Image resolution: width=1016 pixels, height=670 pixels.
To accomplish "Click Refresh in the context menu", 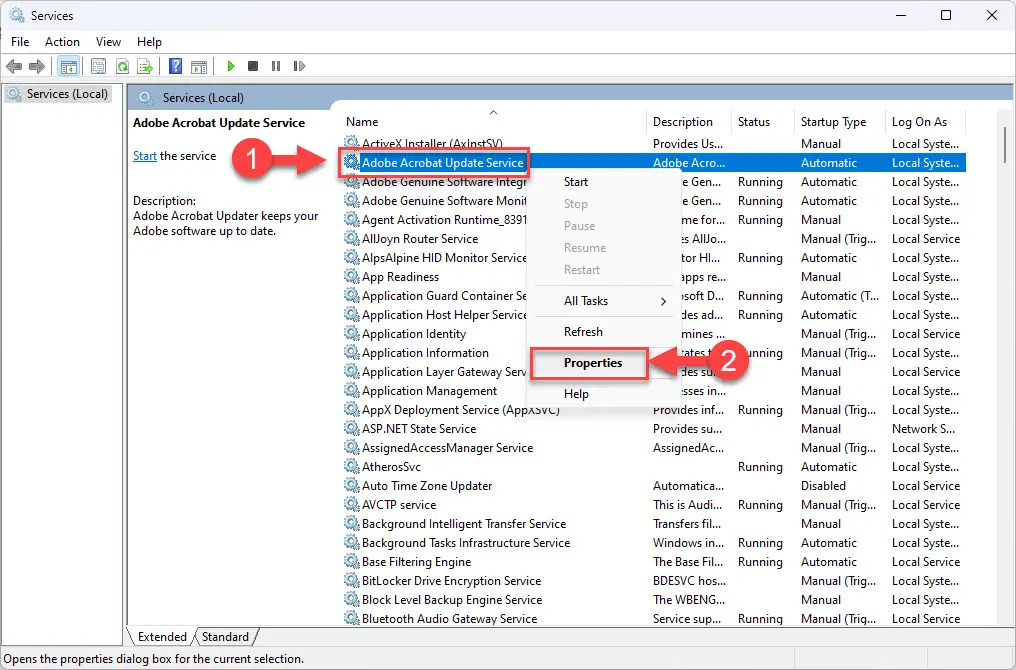I will click(583, 331).
